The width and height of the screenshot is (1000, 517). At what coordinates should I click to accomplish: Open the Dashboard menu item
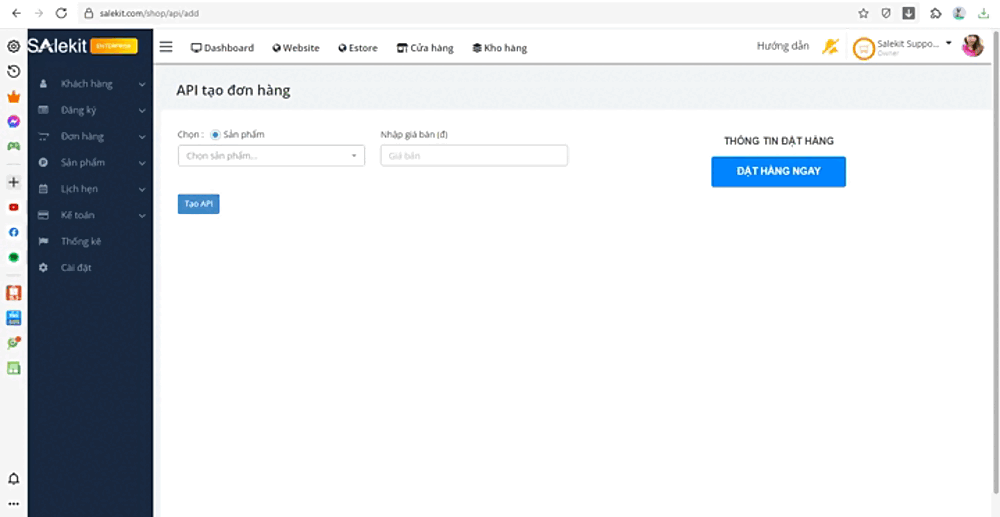point(223,48)
